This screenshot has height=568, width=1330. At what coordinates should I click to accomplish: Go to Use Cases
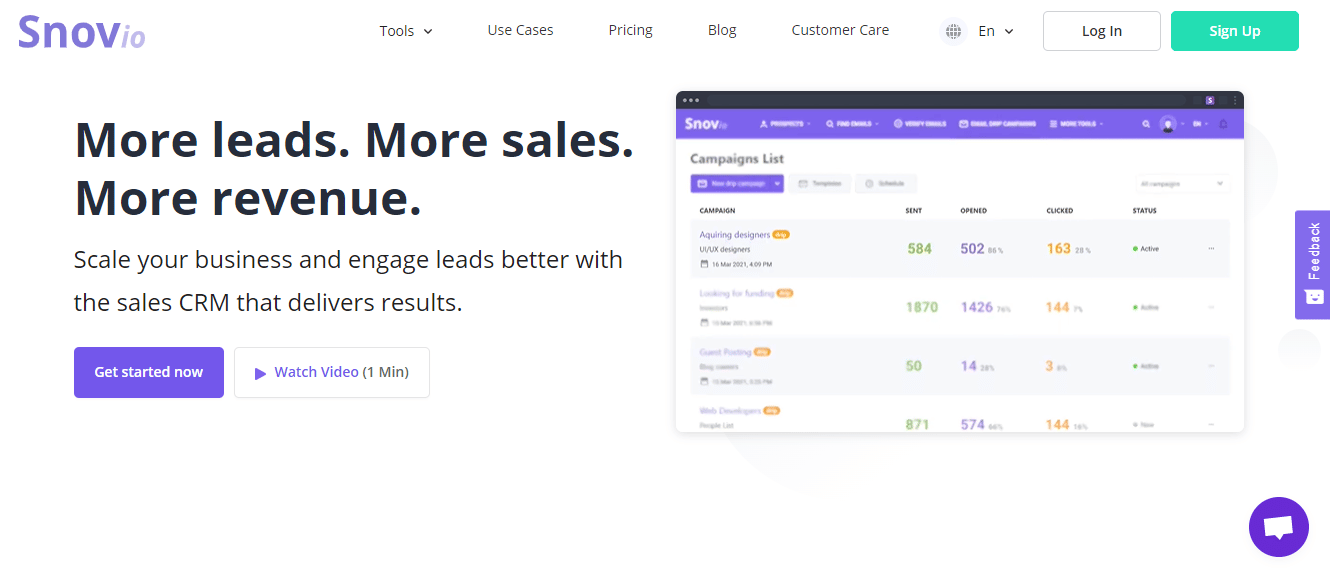tap(520, 30)
